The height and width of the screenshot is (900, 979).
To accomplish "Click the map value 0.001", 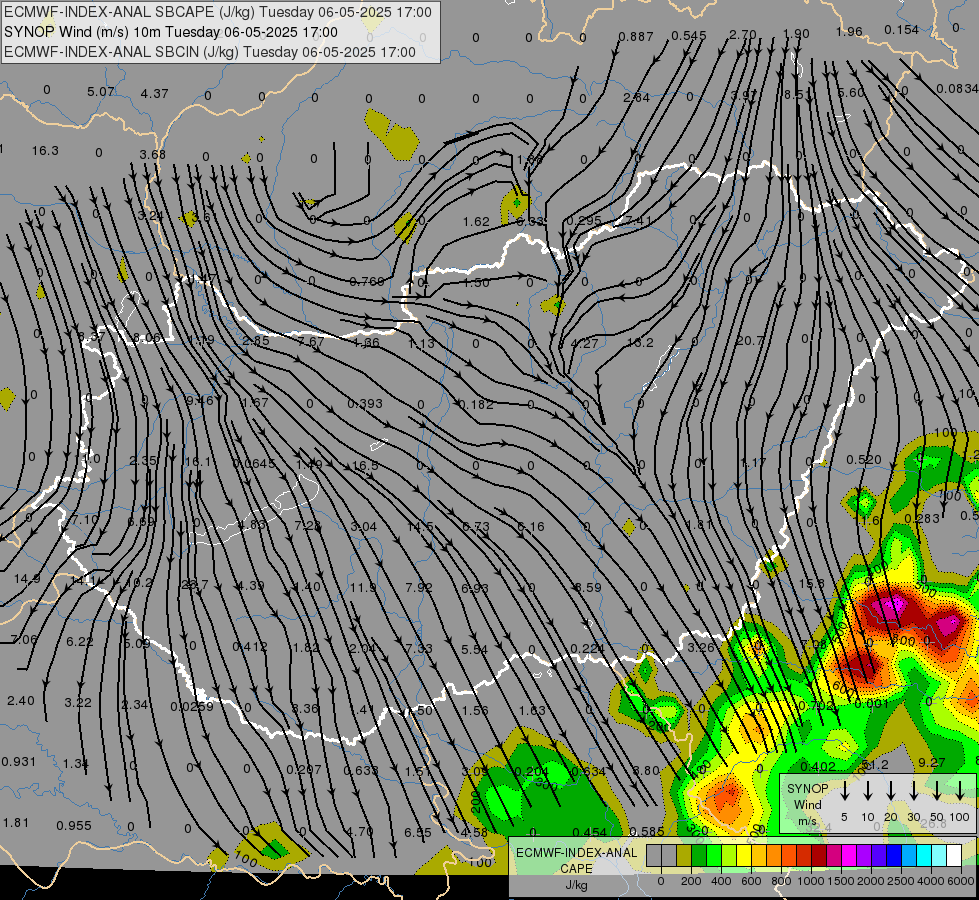I will point(871,704).
